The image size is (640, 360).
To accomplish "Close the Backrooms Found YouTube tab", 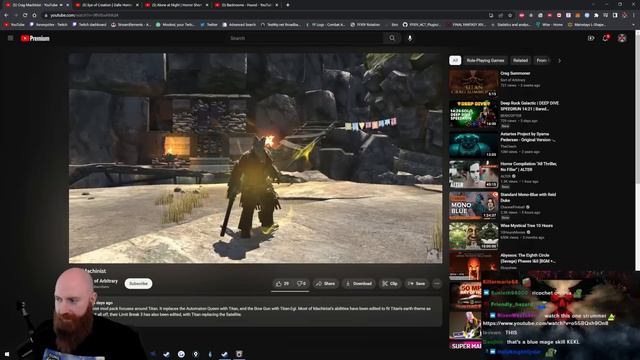I will [277, 5].
